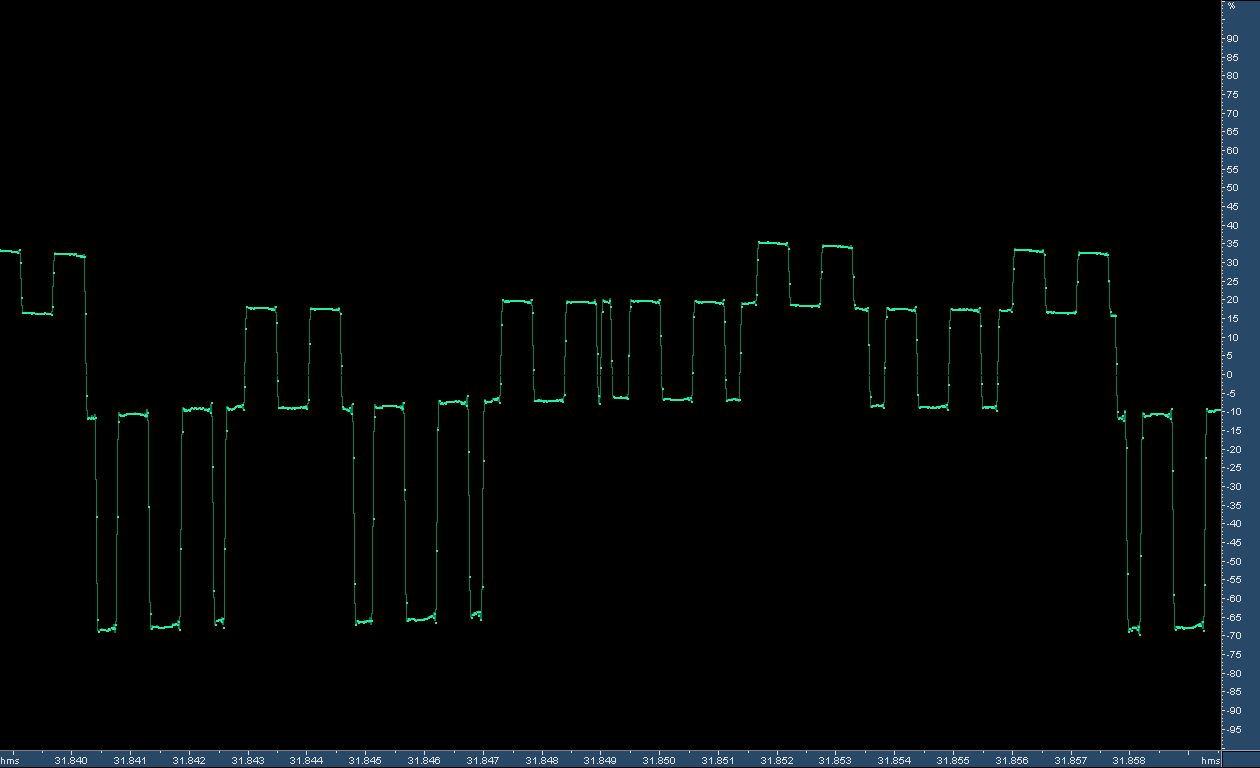Click the waveform trough bottom above 31.841

[x=106, y=629]
